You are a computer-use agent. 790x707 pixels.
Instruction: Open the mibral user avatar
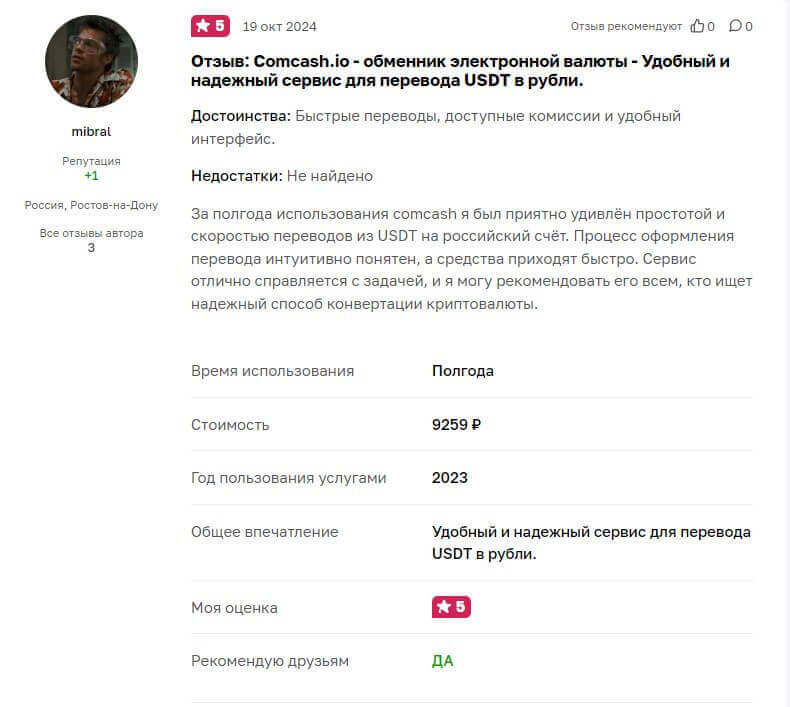(x=91, y=62)
